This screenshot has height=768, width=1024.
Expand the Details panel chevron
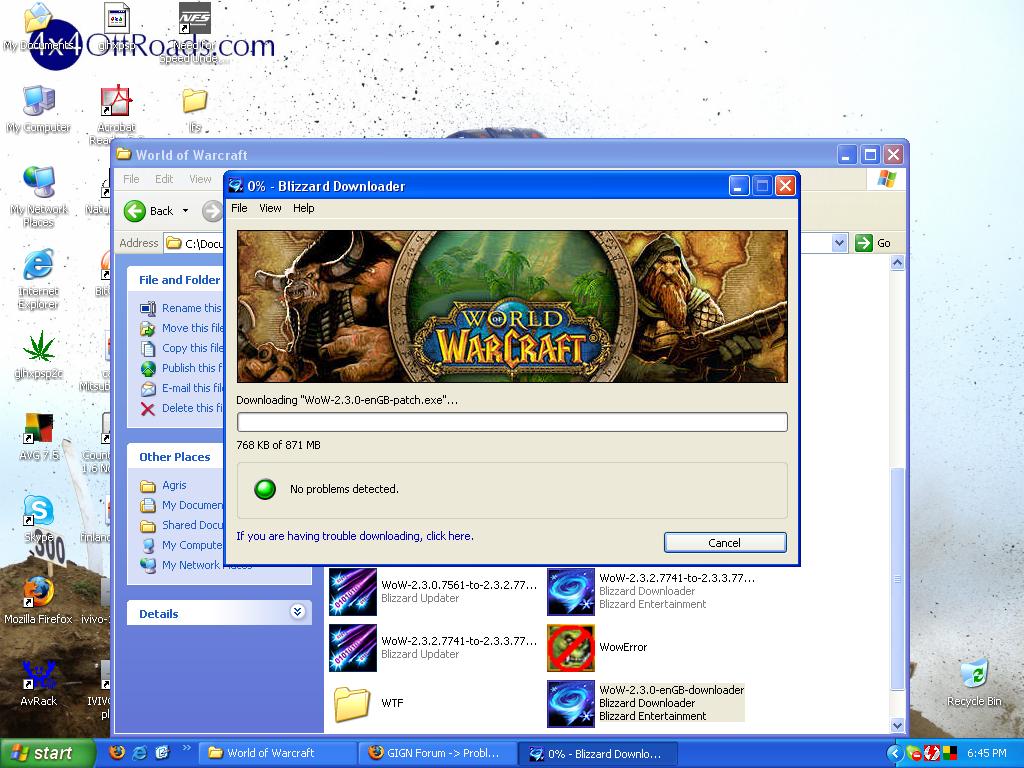click(x=297, y=613)
